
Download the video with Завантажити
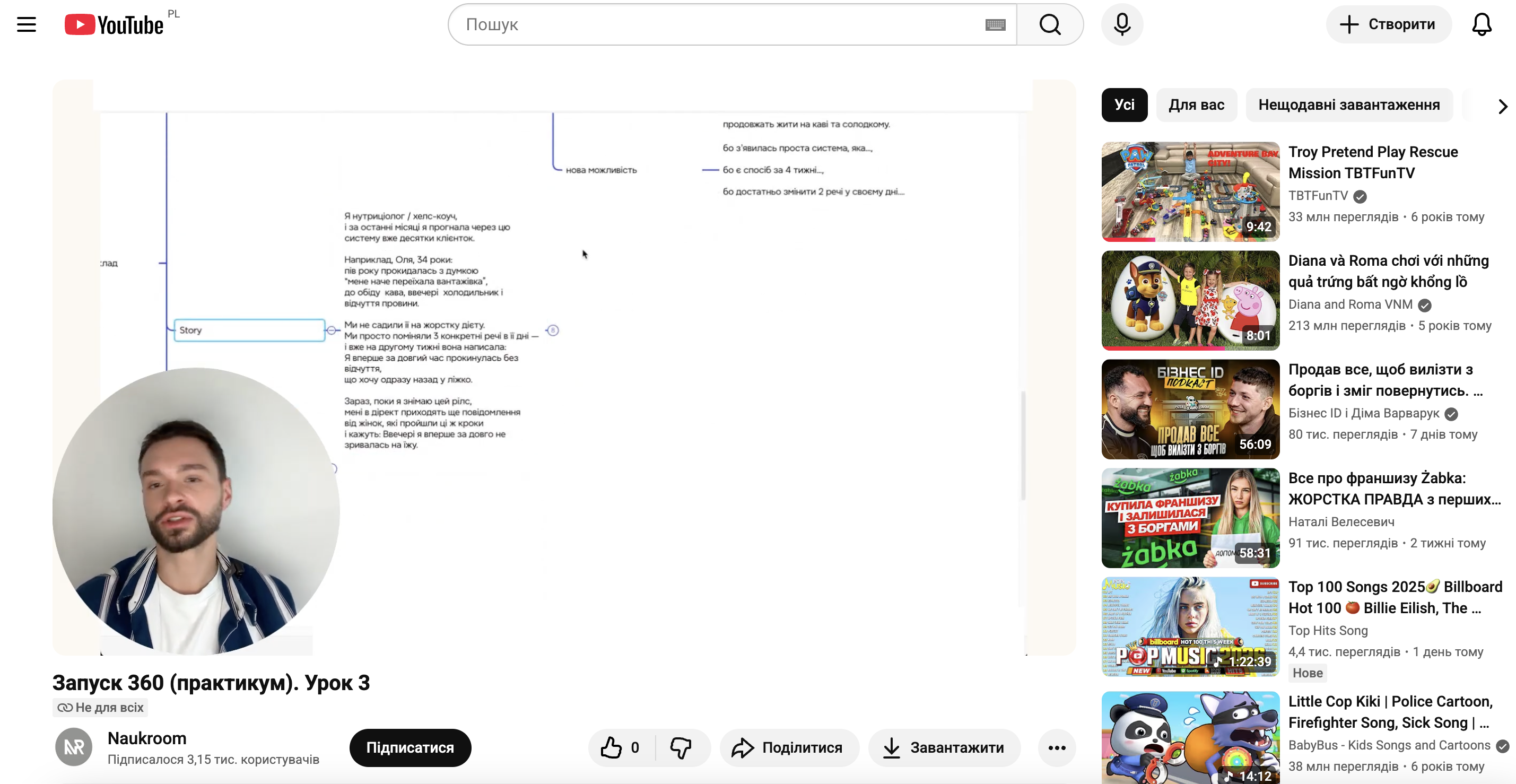(x=944, y=747)
